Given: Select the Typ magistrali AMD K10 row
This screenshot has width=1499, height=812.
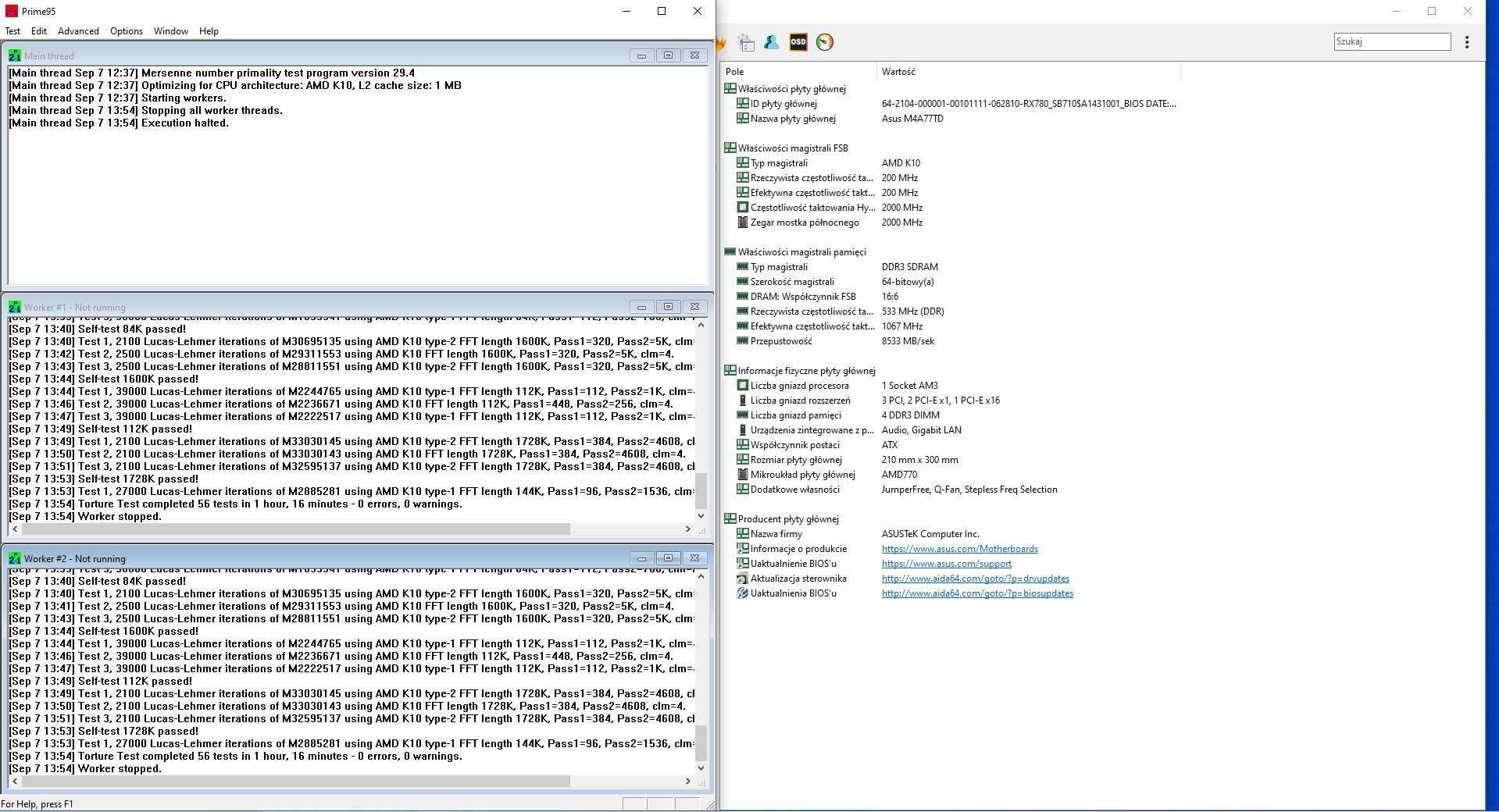Looking at the screenshot, I should (x=949, y=163).
